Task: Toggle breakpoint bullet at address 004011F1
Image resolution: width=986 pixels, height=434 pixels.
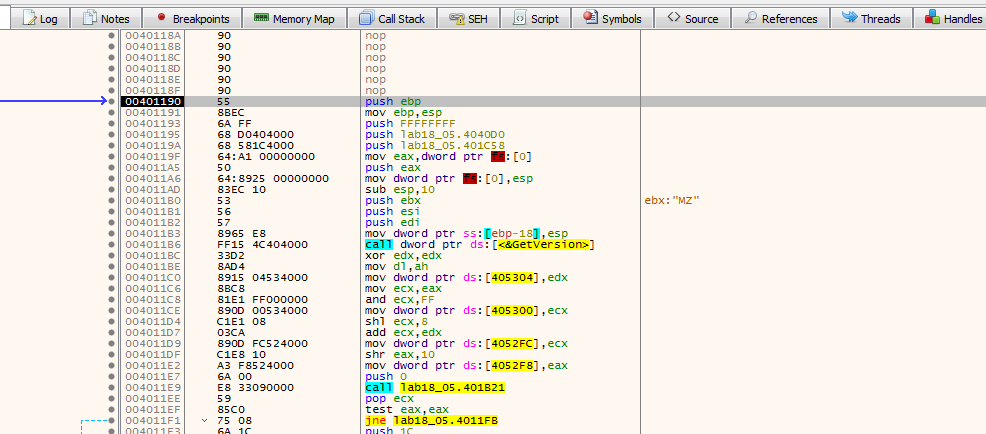Action: pyautogui.click(x=111, y=421)
